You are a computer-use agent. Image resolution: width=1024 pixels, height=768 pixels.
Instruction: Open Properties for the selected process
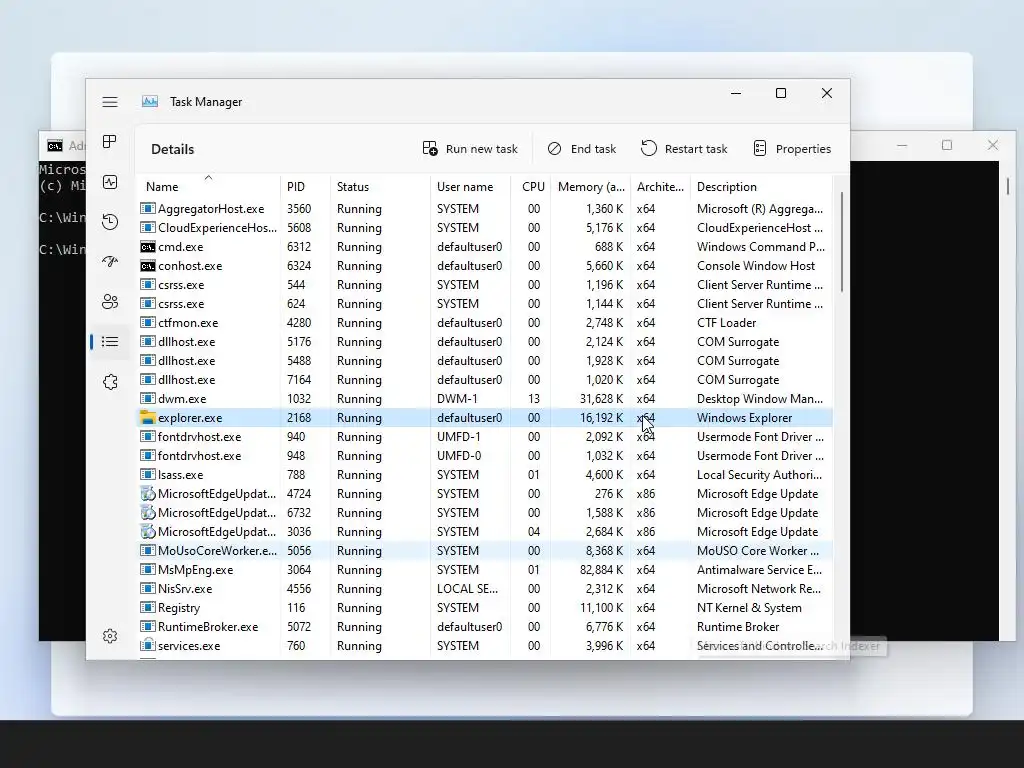click(792, 149)
